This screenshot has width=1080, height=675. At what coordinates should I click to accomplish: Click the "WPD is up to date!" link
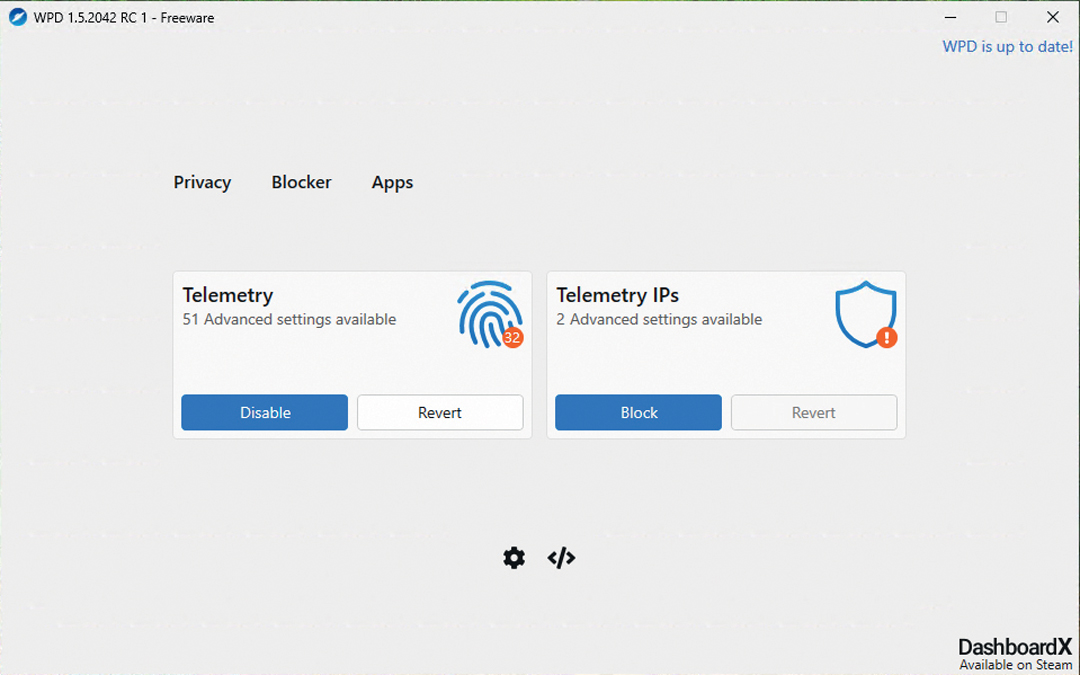(x=1007, y=47)
